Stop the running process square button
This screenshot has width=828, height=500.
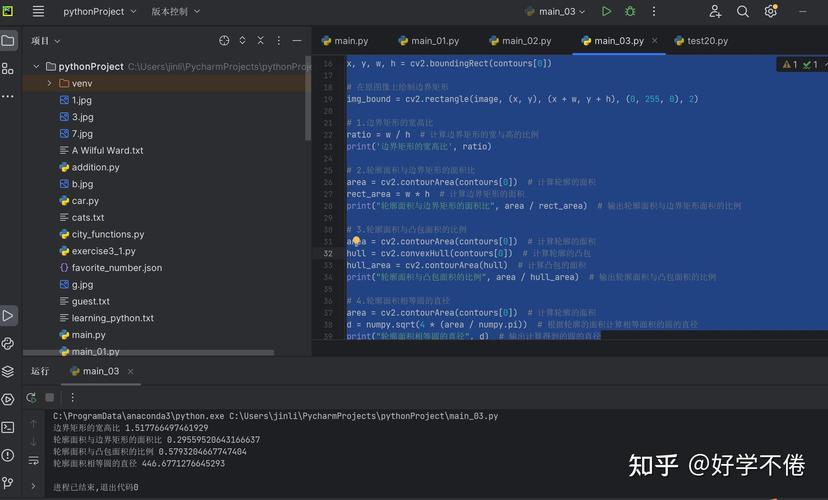(50, 397)
